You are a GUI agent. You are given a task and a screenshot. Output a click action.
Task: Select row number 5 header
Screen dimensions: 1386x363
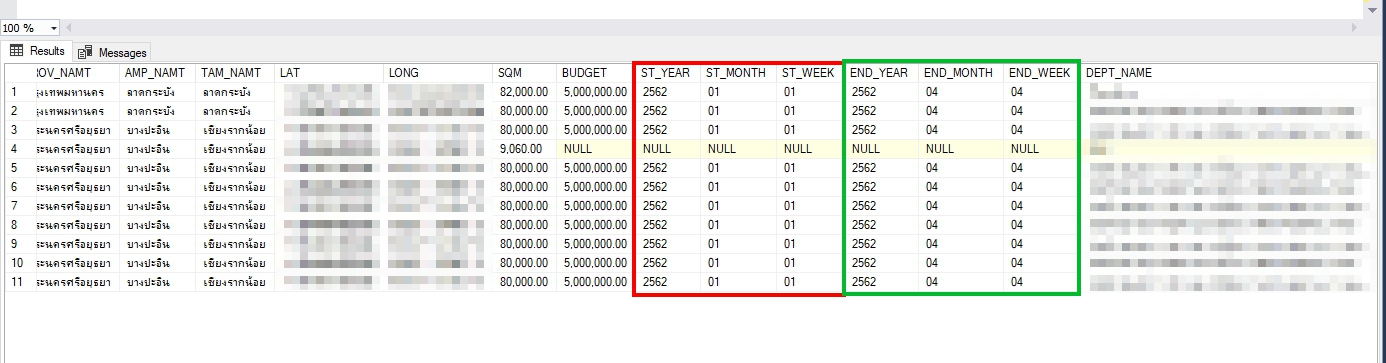pos(20,168)
